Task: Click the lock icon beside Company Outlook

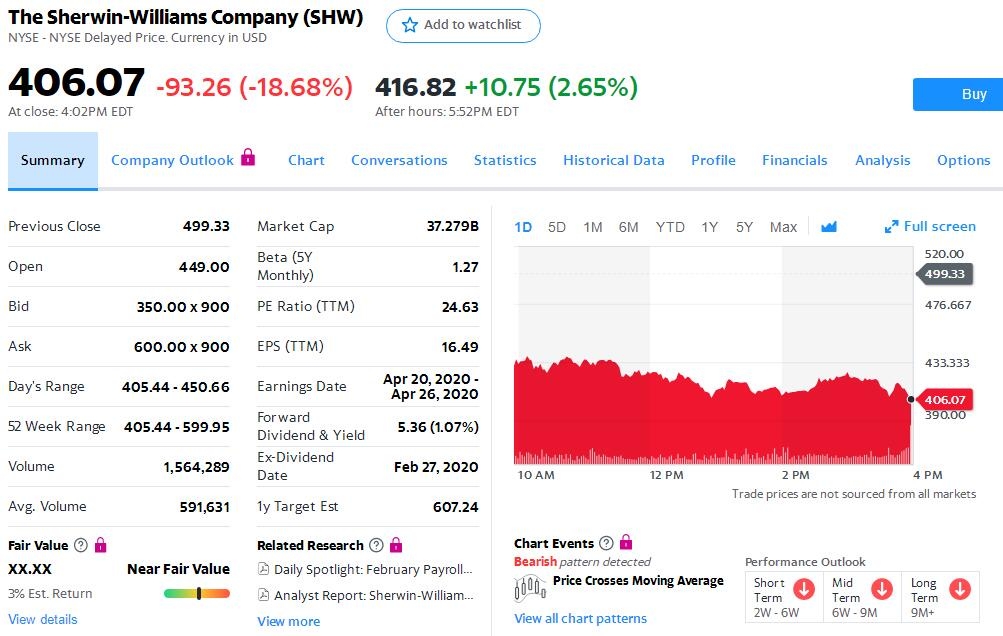Action: click(248, 158)
